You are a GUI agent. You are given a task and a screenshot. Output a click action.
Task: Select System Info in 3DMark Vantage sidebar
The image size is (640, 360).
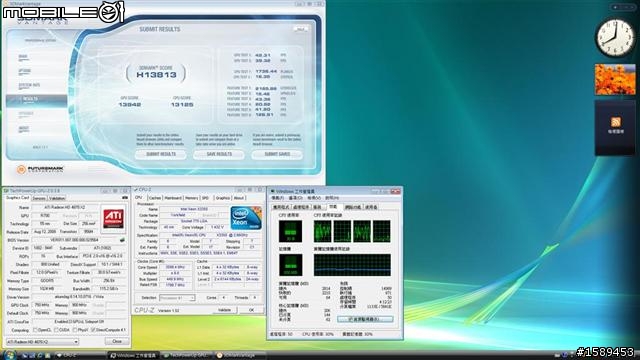pos(29,85)
